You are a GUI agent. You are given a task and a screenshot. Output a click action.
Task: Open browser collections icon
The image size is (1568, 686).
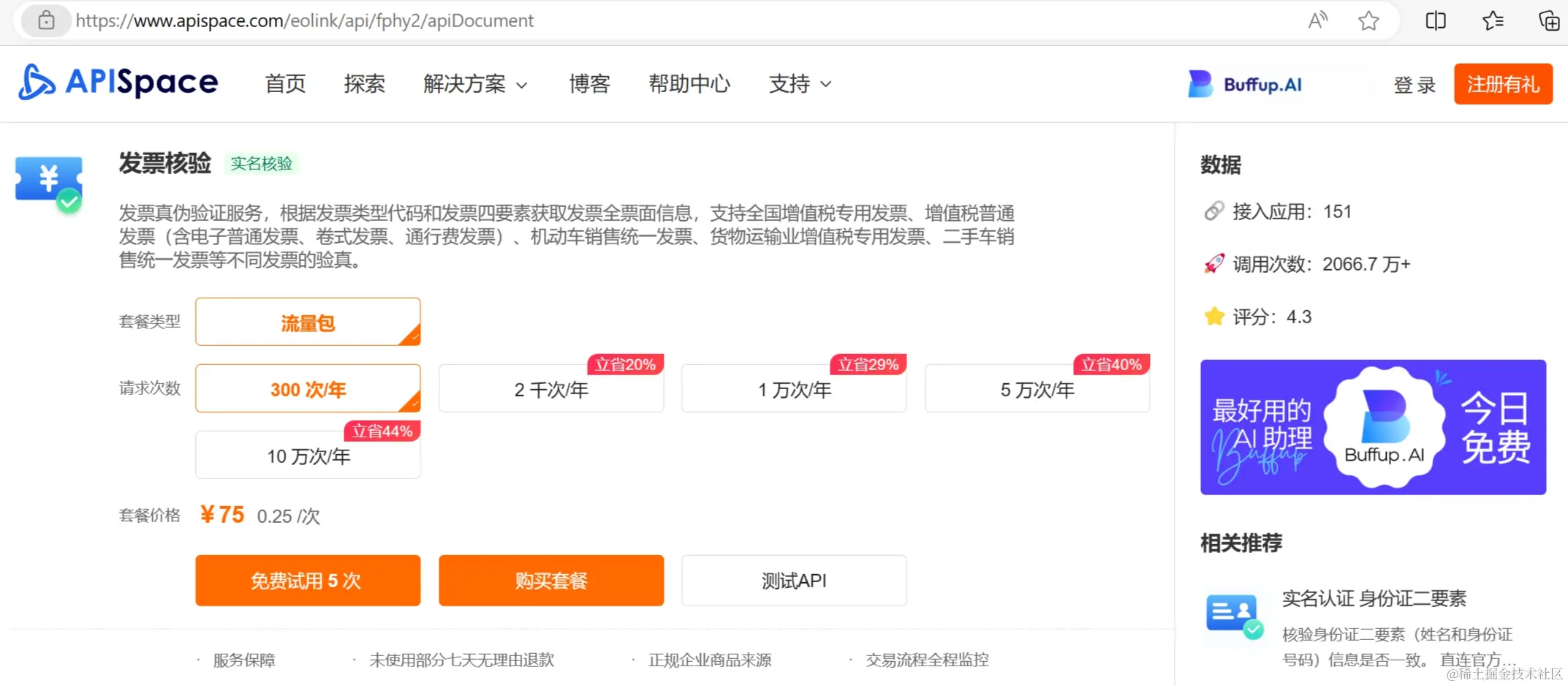1549,20
